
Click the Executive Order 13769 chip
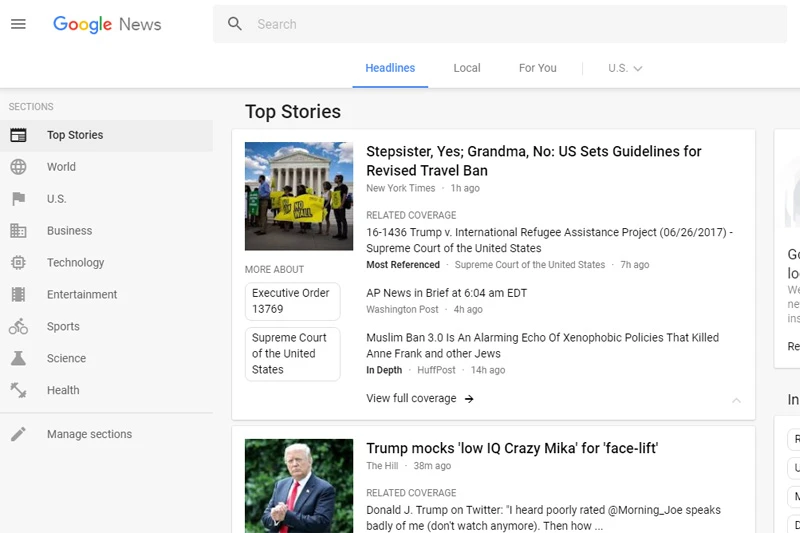coord(292,301)
